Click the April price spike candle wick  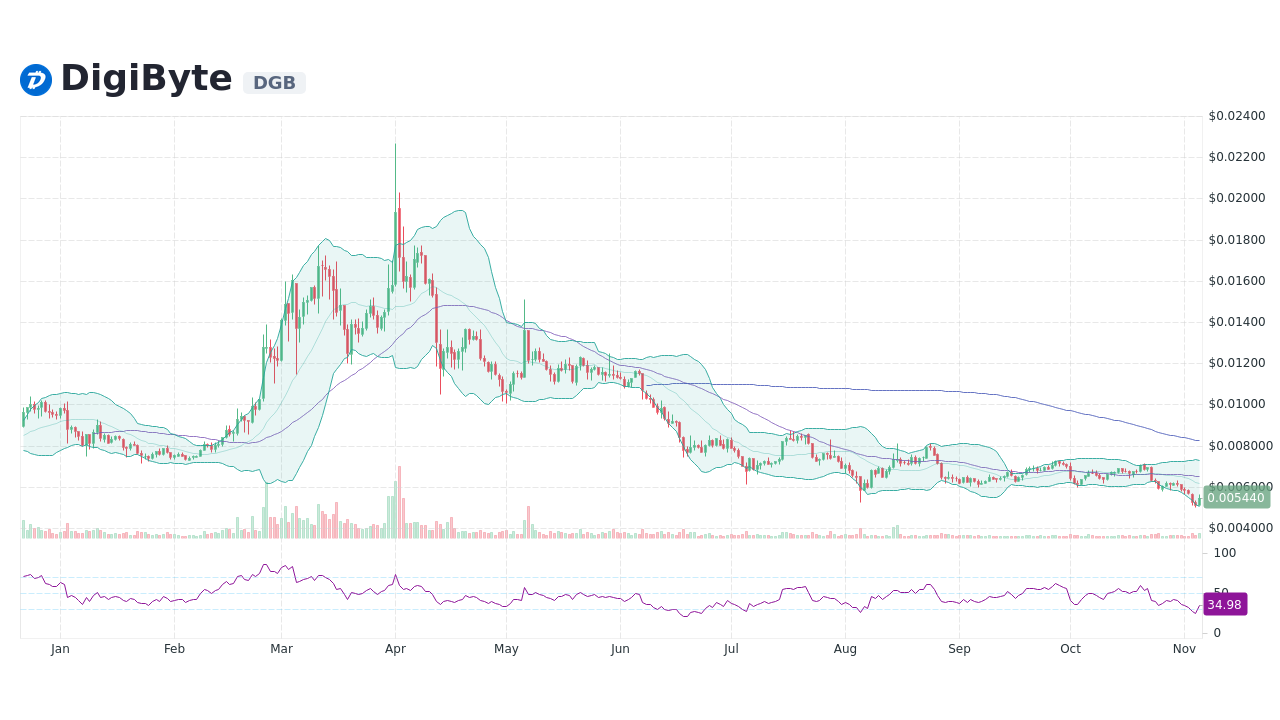pos(395,180)
